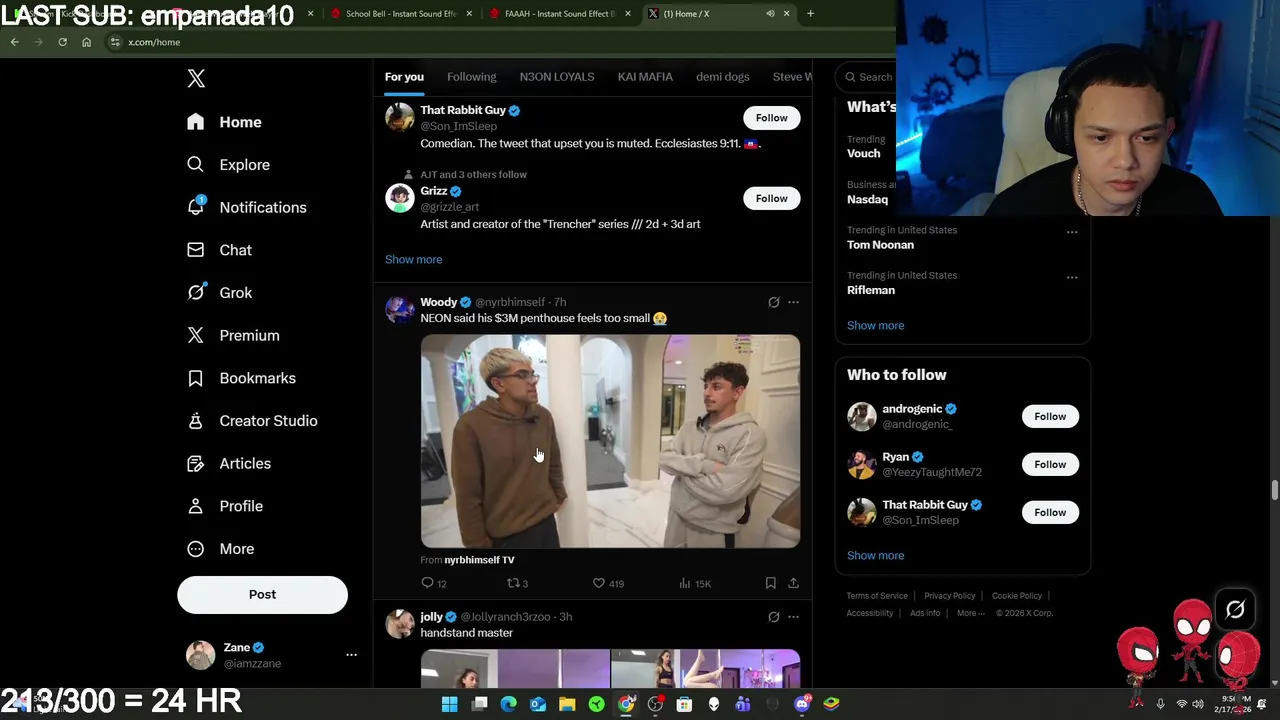Open more options for Rifleman trend
1280x720 pixels.
point(1072,277)
